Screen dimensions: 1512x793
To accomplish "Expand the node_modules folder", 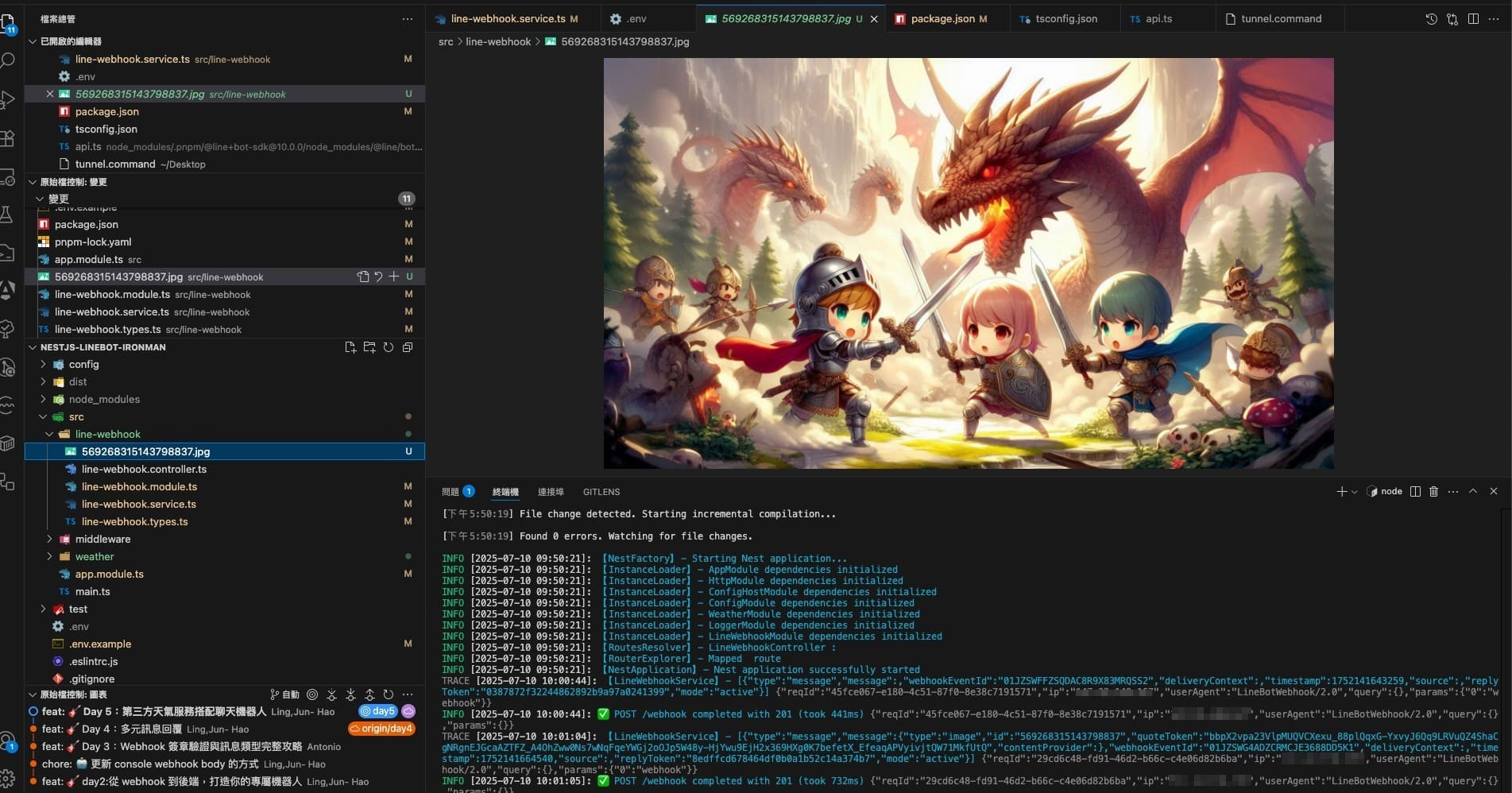I will click(43, 399).
